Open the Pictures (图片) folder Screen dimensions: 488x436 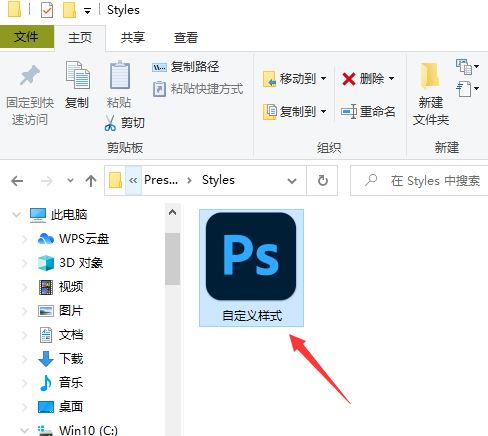[x=61, y=311]
